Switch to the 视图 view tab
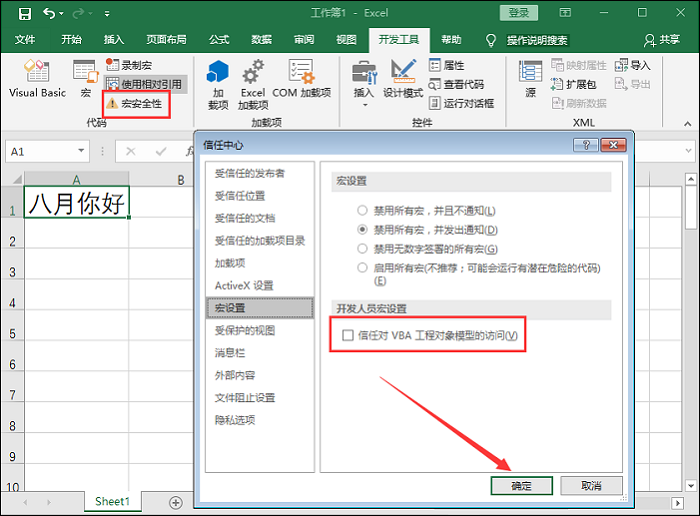700x516 pixels. pyautogui.click(x=346, y=40)
